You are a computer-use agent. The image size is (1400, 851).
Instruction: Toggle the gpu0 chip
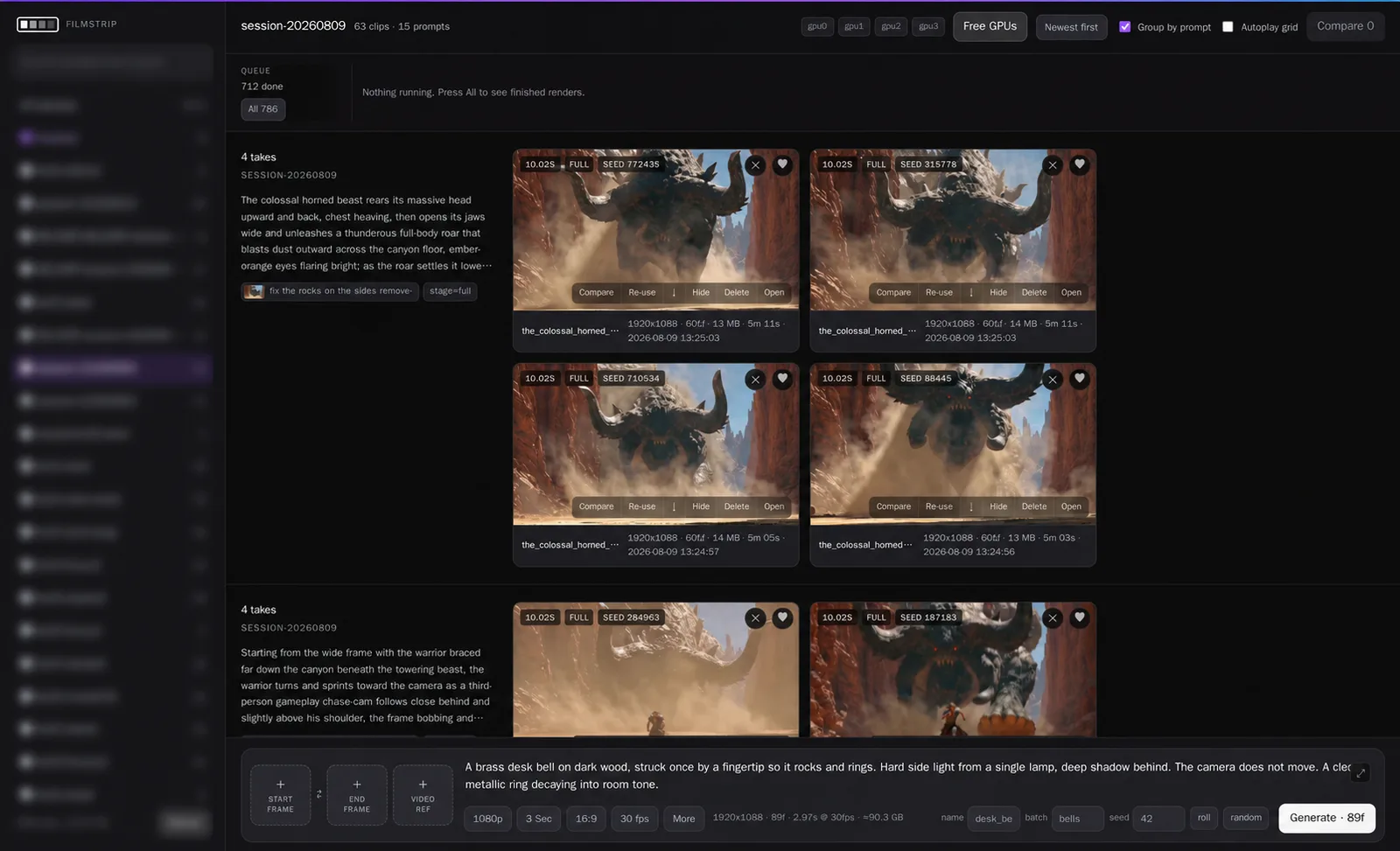click(x=817, y=27)
